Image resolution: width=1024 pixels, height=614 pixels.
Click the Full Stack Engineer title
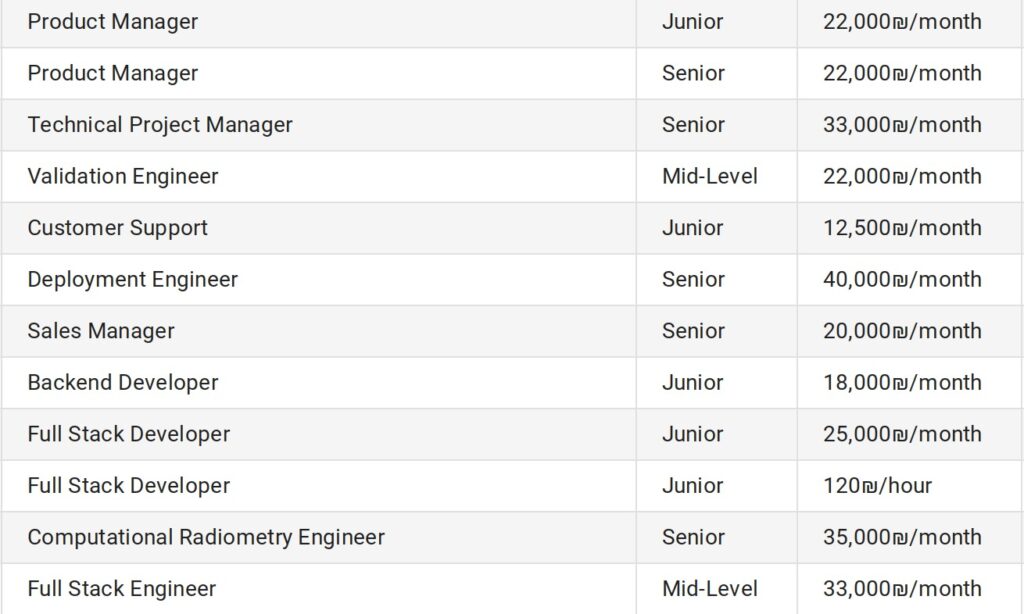pos(121,589)
